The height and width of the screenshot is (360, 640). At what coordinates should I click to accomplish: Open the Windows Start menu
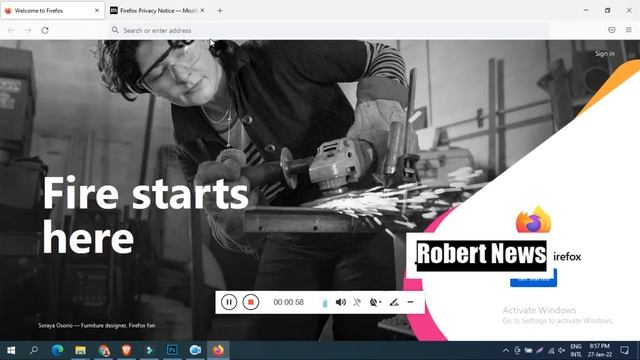(11, 350)
